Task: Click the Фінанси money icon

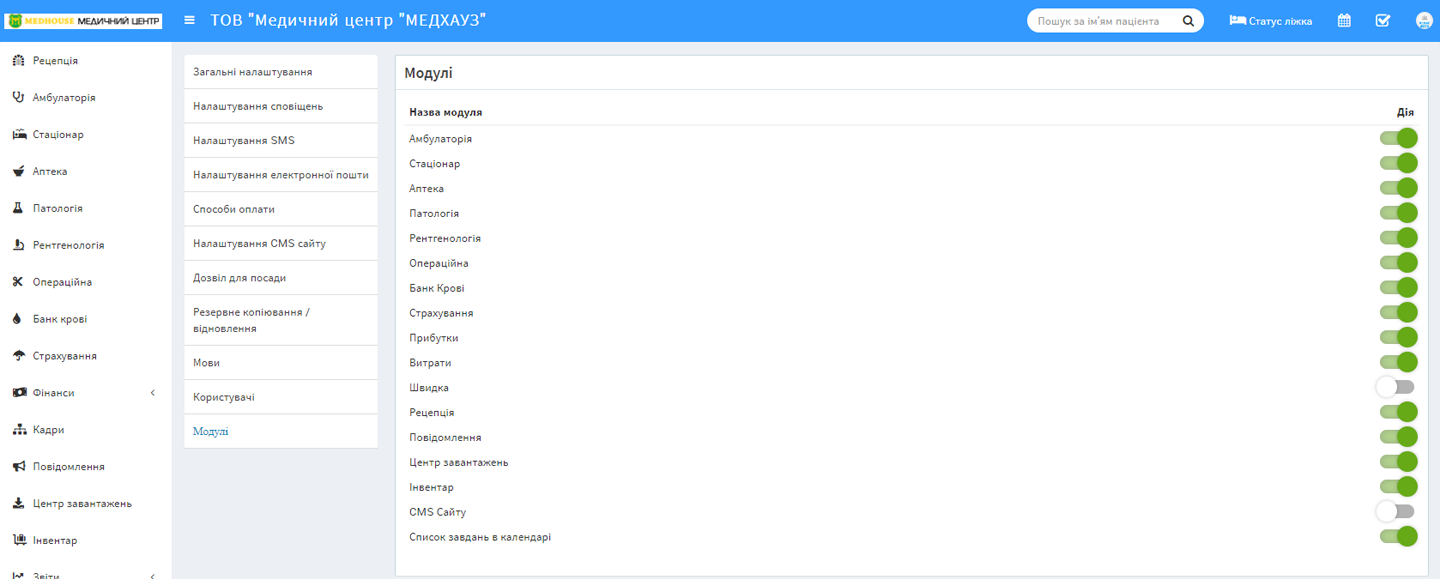Action: [18, 393]
